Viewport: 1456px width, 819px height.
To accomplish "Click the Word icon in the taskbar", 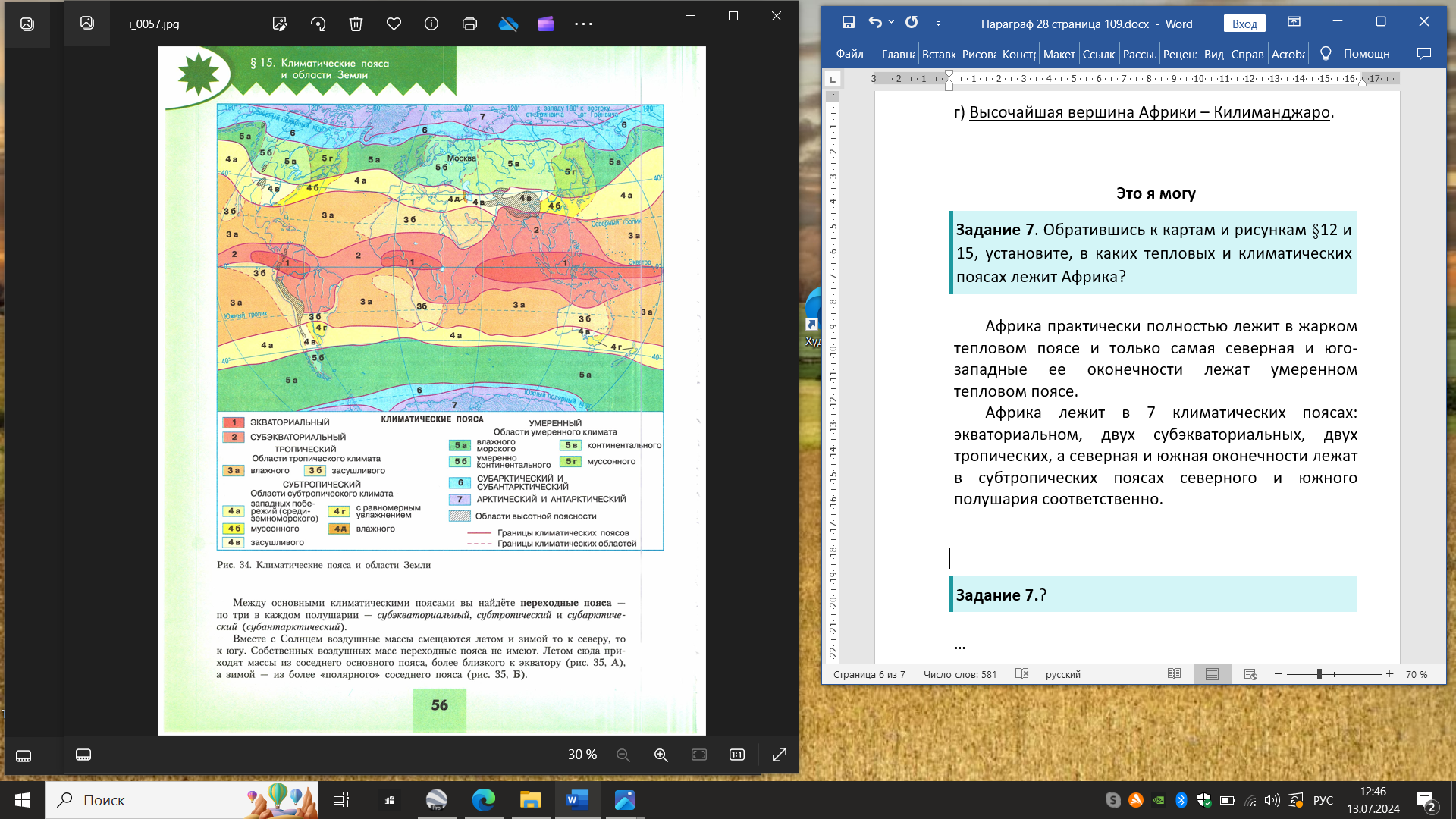I will click(578, 800).
